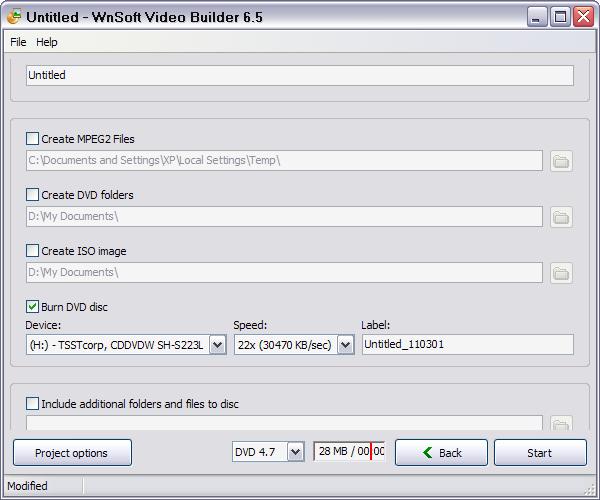The image size is (600, 500).
Task: Go Back to the previous step
Action: (x=441, y=453)
